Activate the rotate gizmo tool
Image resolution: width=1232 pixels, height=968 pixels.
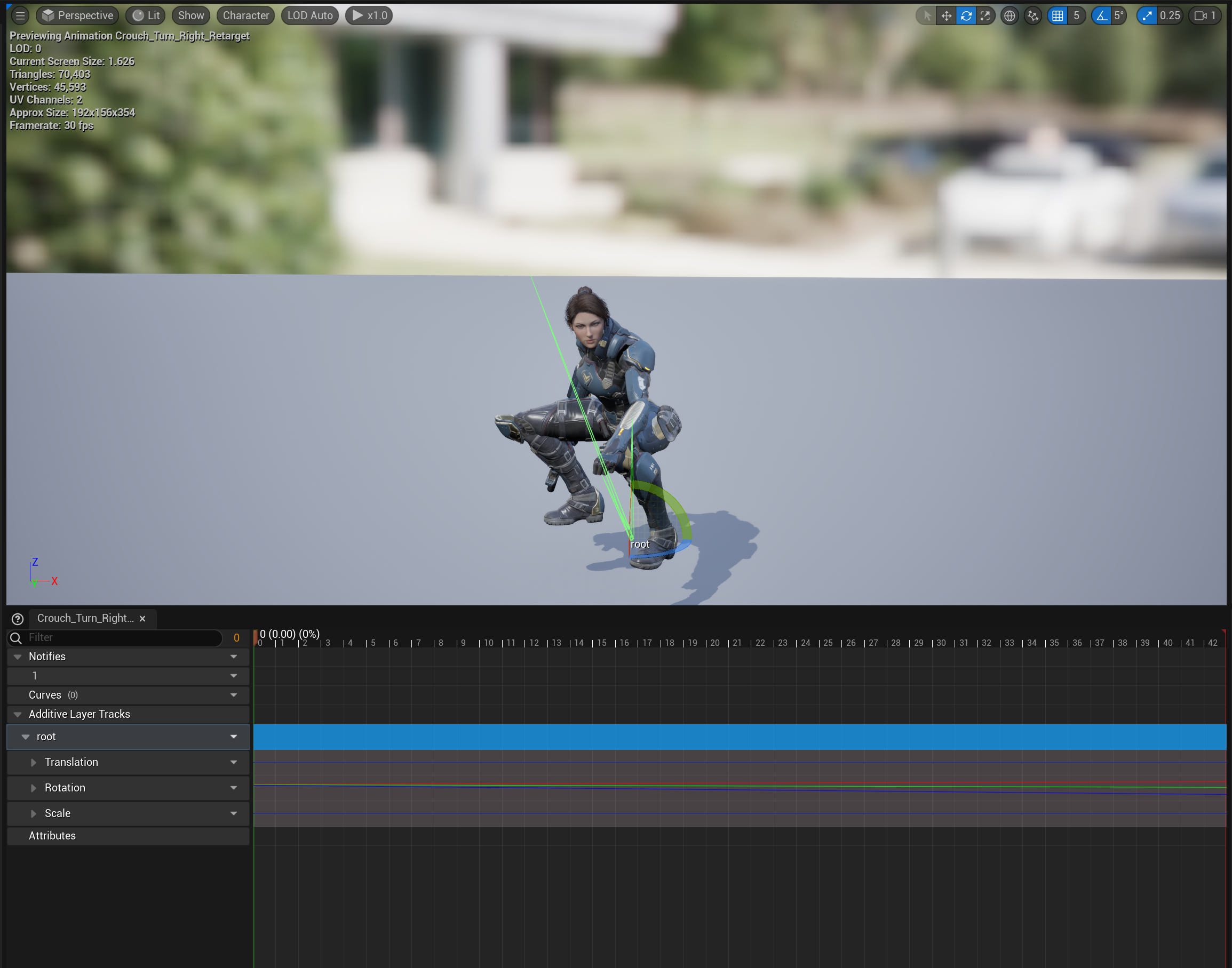click(x=966, y=16)
